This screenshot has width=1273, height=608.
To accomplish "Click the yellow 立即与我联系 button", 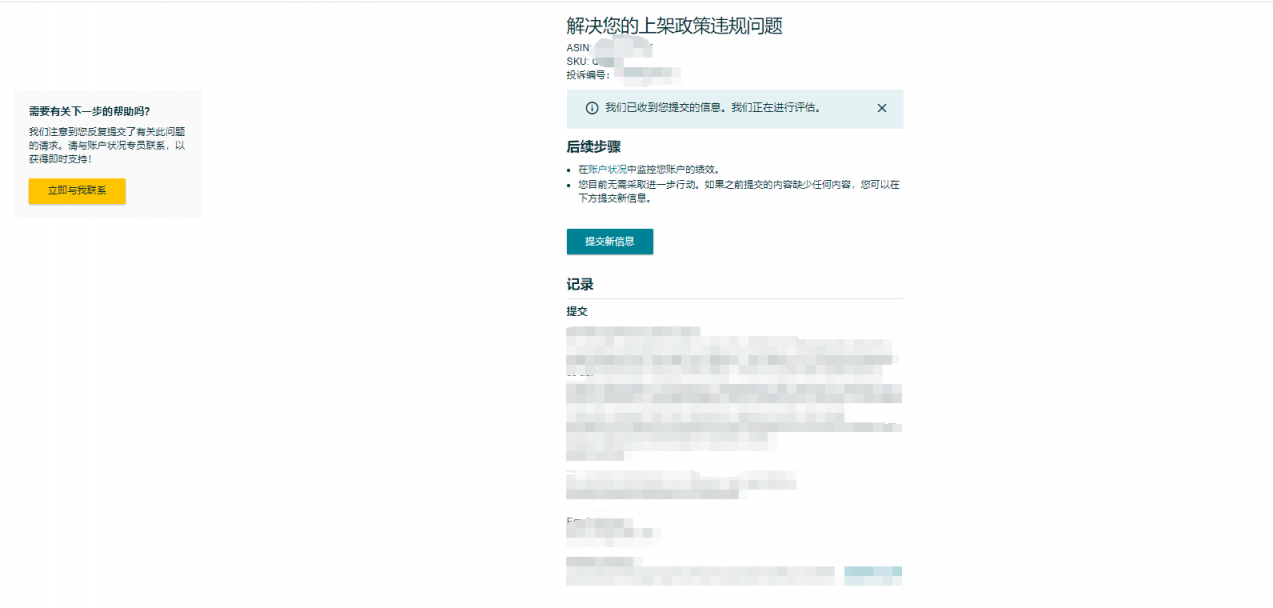I will (x=77, y=191).
